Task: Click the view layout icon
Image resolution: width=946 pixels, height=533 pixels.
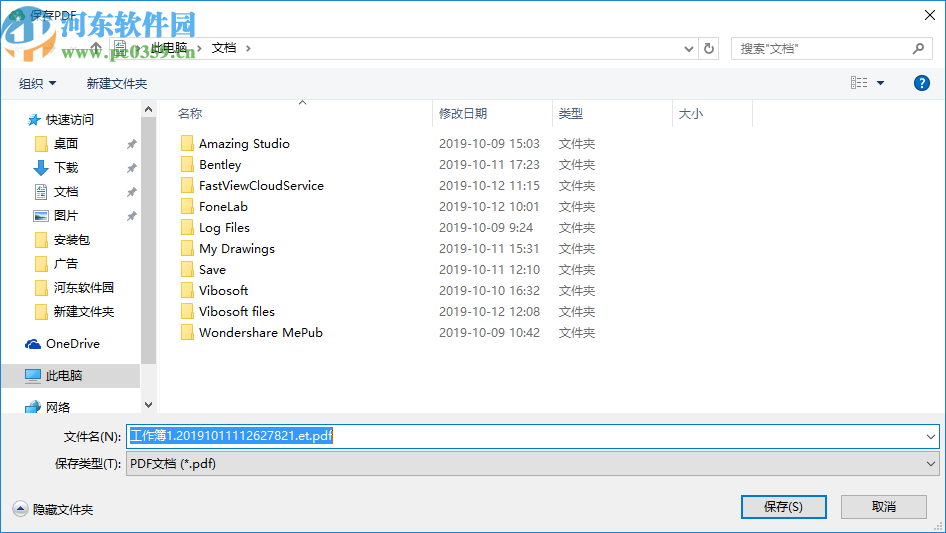Action: 859,83
